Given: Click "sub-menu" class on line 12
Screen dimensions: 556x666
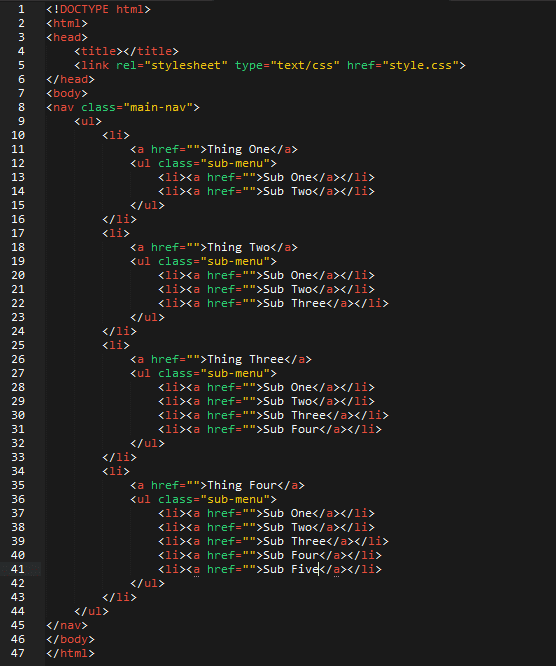Looking at the screenshot, I should (235, 164).
